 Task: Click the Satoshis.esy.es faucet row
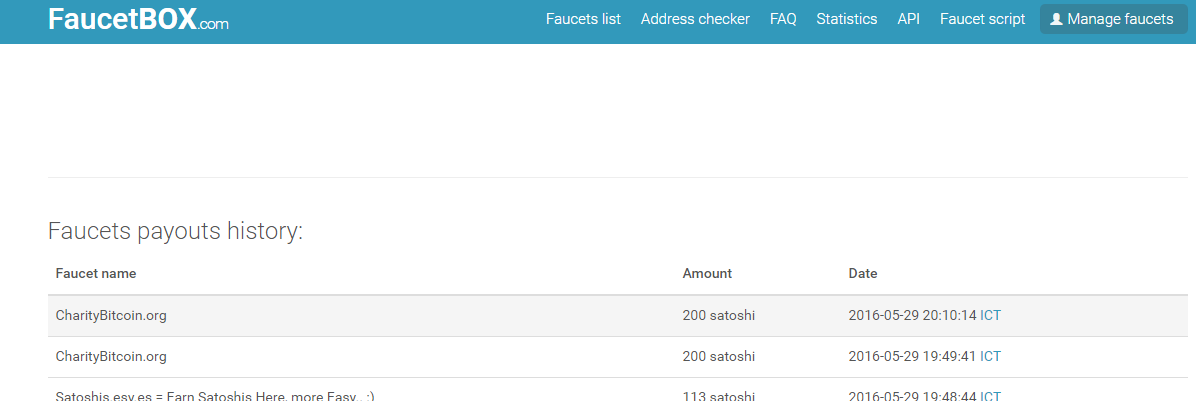click(x=215, y=396)
